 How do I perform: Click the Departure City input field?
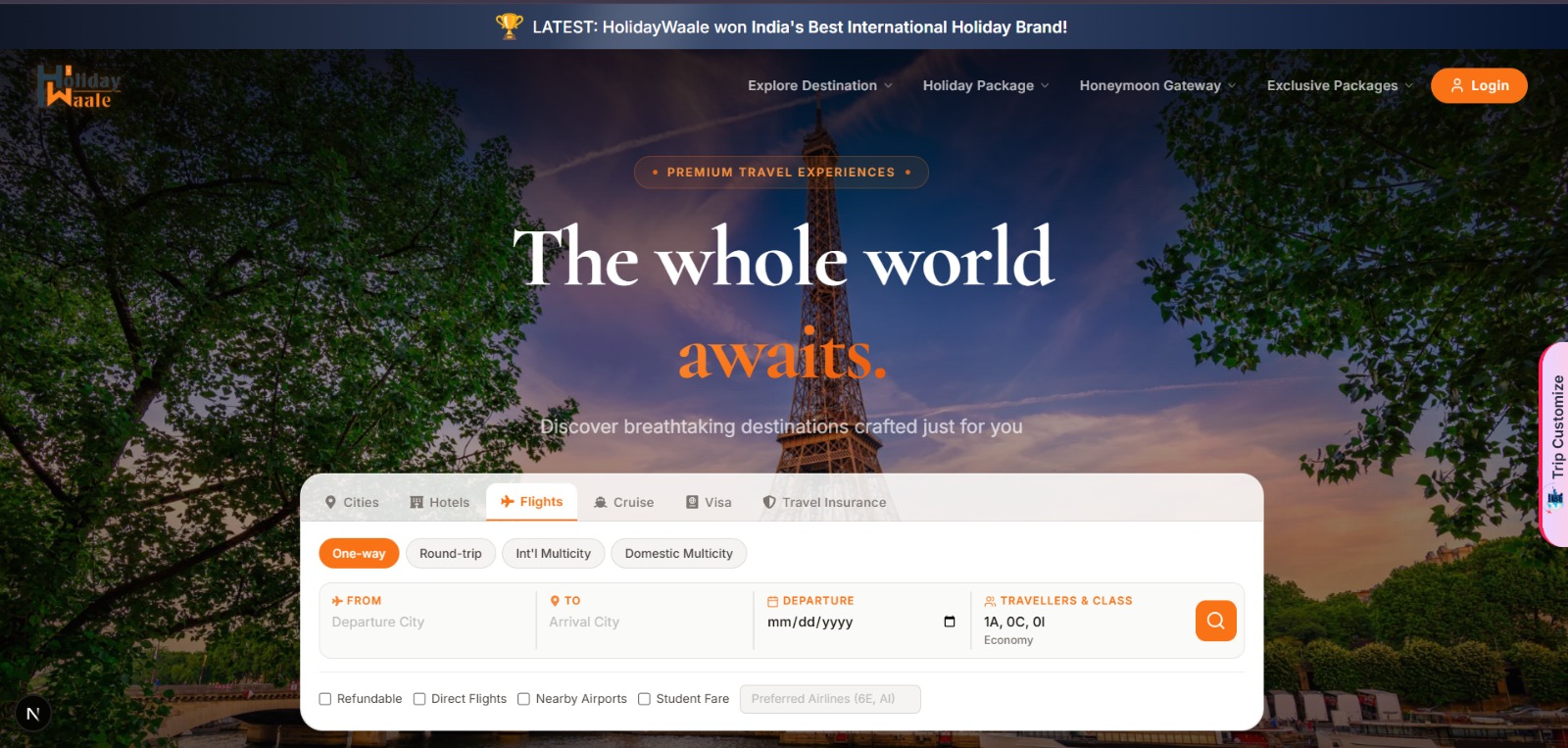428,623
